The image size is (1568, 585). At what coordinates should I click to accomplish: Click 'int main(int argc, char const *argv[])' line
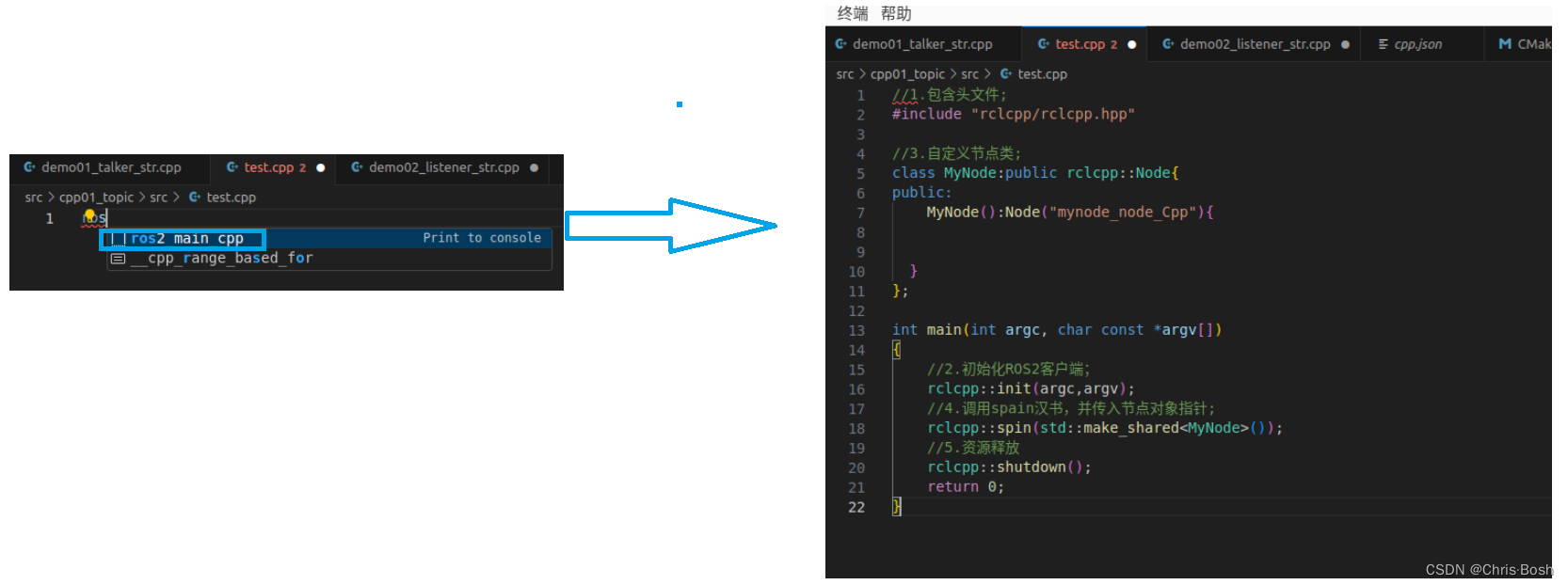pos(1057,330)
